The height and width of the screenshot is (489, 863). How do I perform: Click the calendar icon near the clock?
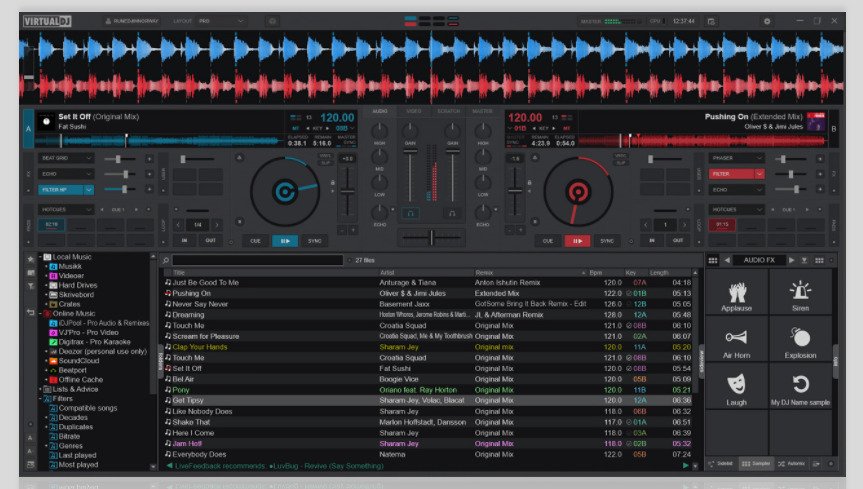click(711, 21)
